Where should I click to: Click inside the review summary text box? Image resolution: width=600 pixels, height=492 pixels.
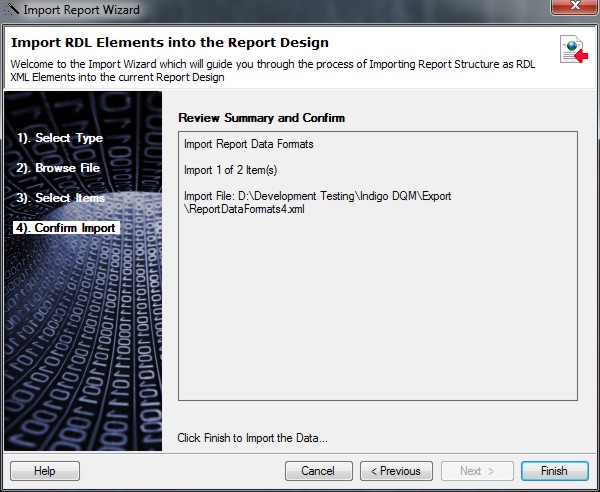pos(377,320)
